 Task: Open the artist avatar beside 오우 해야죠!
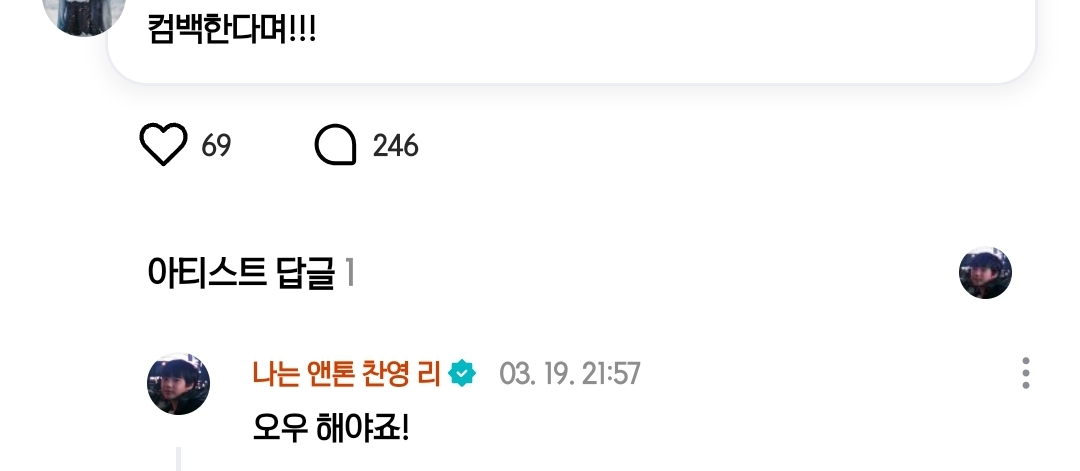coord(178,384)
